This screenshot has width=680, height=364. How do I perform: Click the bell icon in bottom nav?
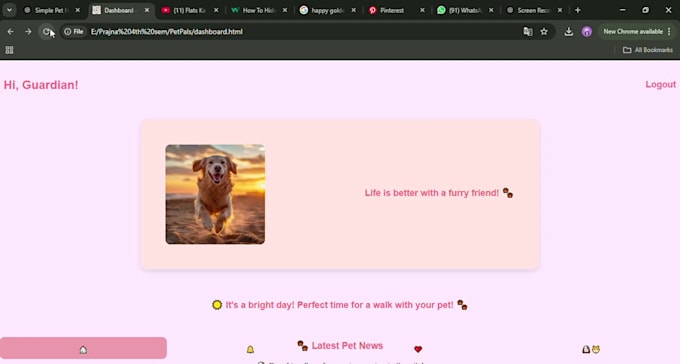[250, 349]
